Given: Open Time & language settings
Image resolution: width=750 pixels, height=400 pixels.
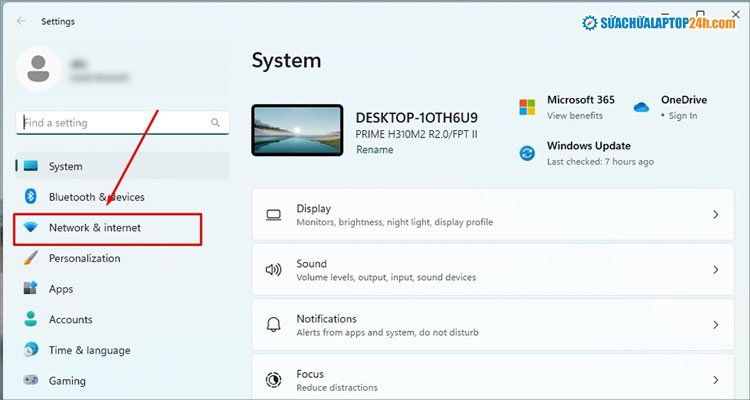Looking at the screenshot, I should (x=122, y=350).
